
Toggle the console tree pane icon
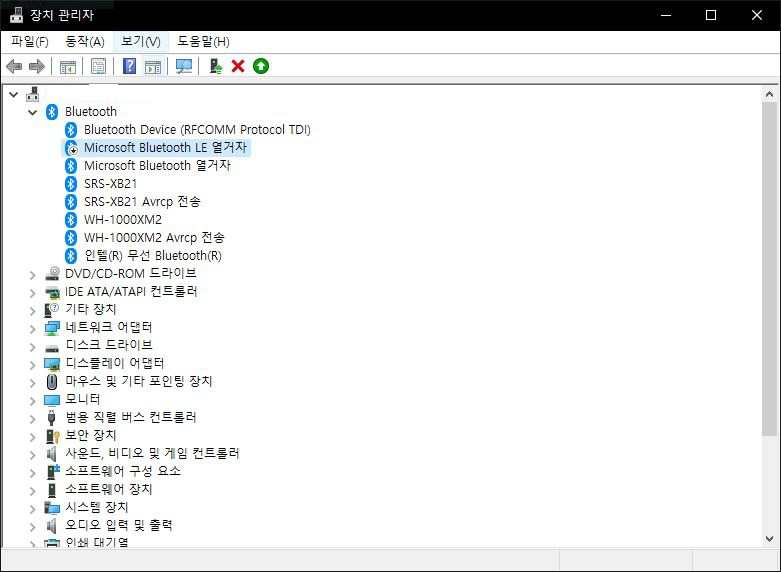(x=68, y=66)
